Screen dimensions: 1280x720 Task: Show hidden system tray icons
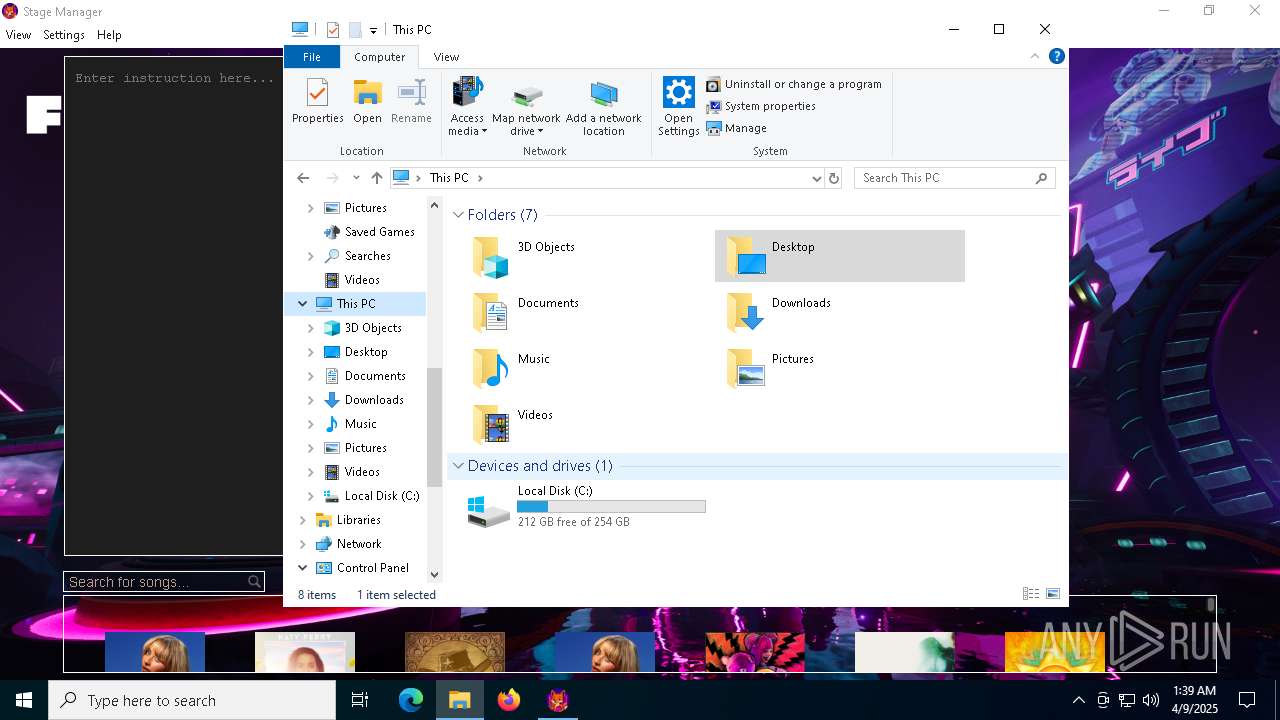pyautogui.click(x=1078, y=700)
